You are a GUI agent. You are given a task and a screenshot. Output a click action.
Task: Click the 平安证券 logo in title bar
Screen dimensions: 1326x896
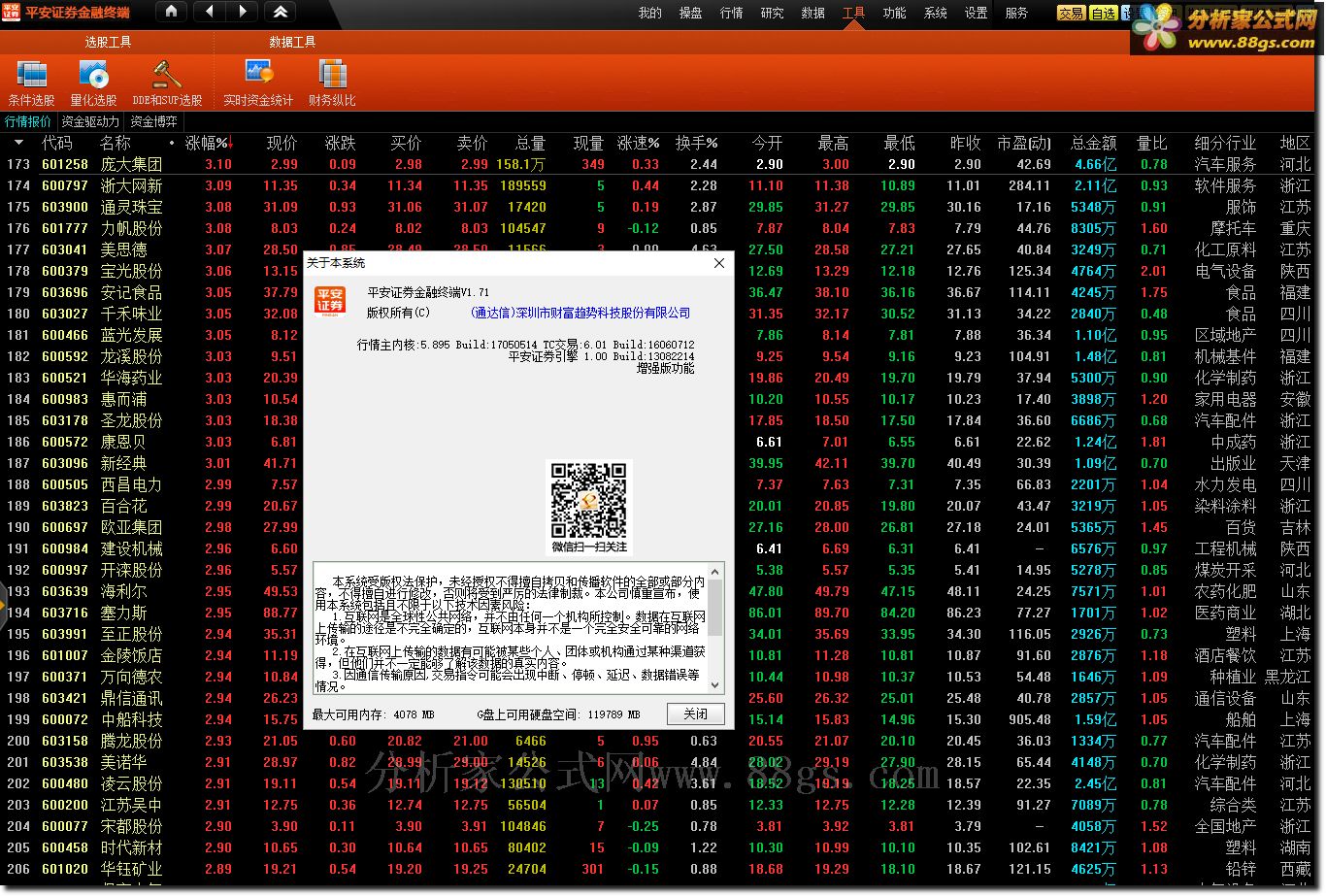pyautogui.click(x=11, y=12)
